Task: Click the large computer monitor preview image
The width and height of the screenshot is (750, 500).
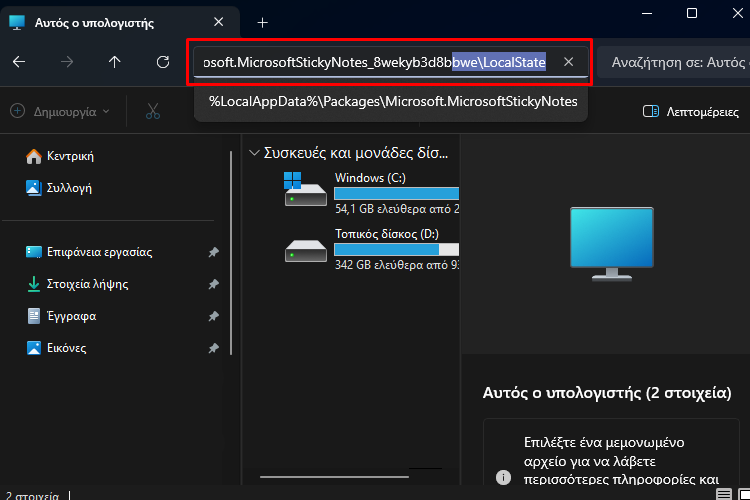Action: click(x=611, y=244)
